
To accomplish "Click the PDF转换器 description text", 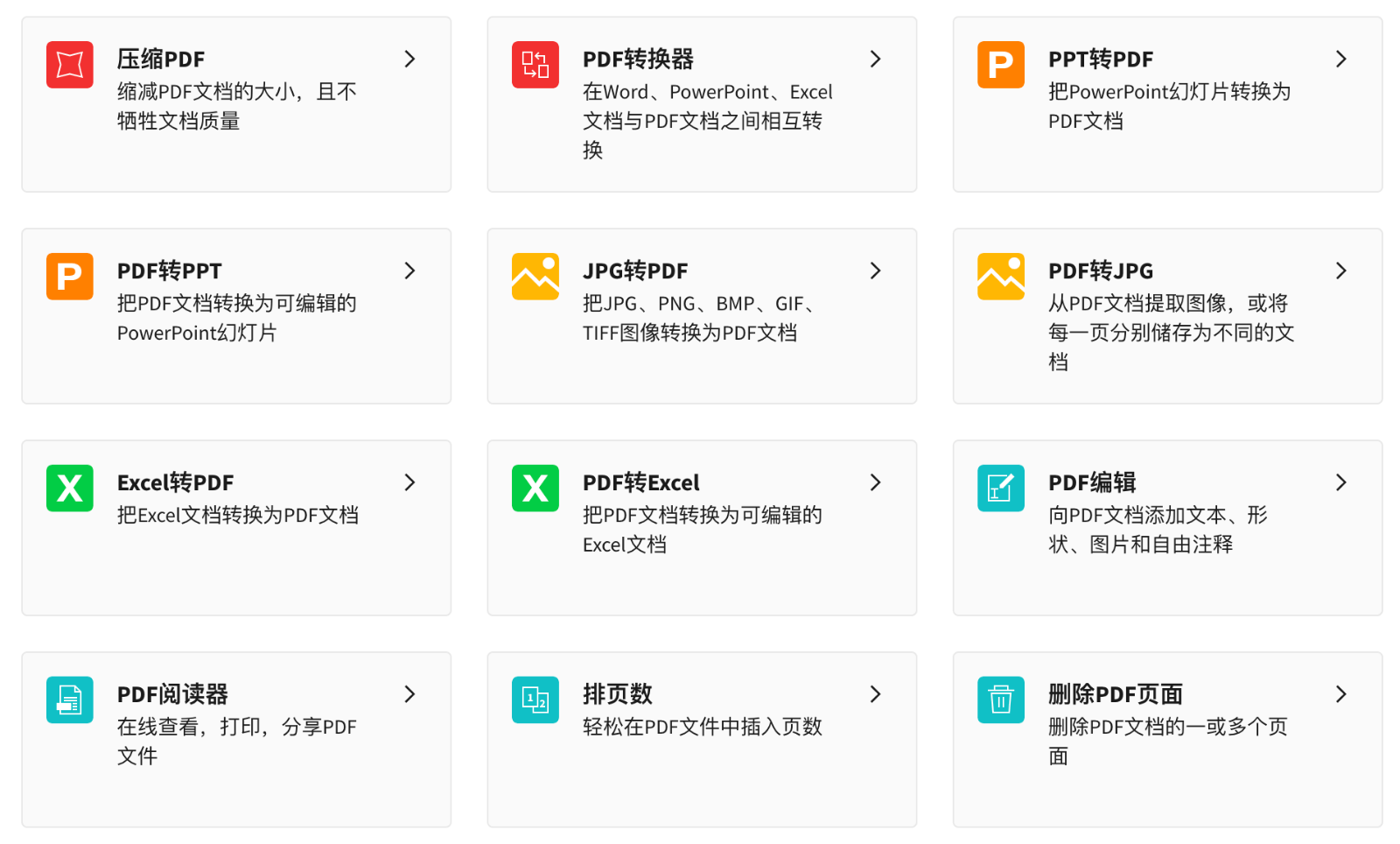I will pyautogui.click(x=707, y=121).
